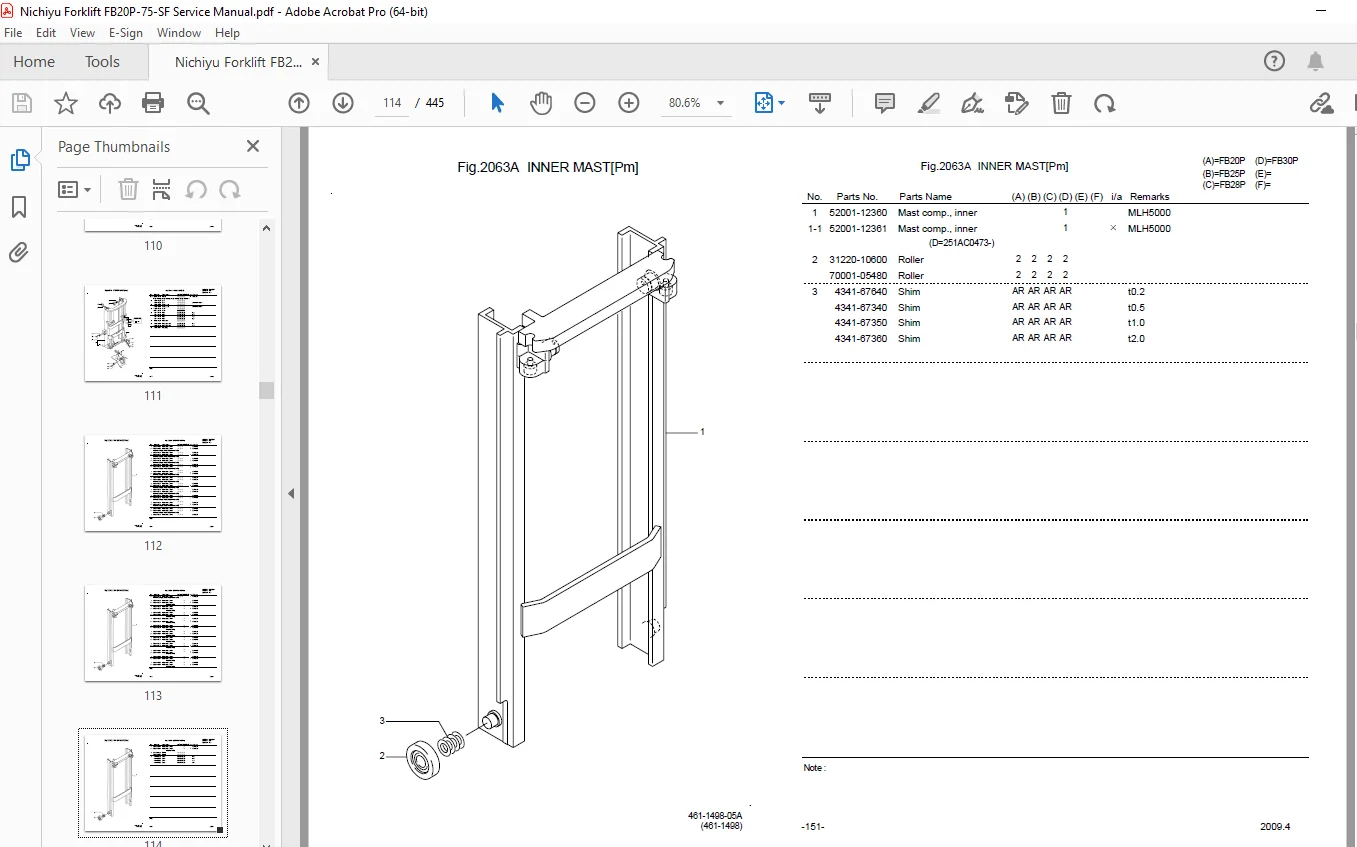Upload the file via the cloud upload icon
The width and height of the screenshot is (1357, 847).
pos(110,103)
